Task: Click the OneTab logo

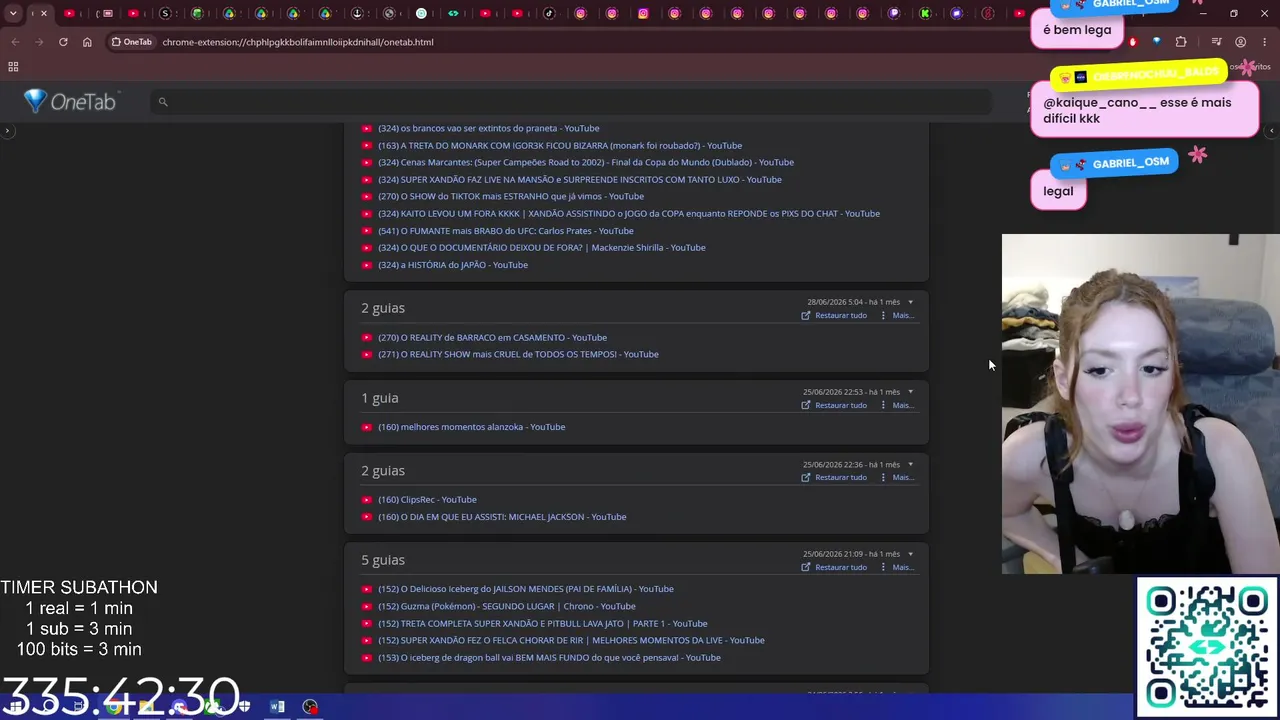Action: tap(70, 101)
